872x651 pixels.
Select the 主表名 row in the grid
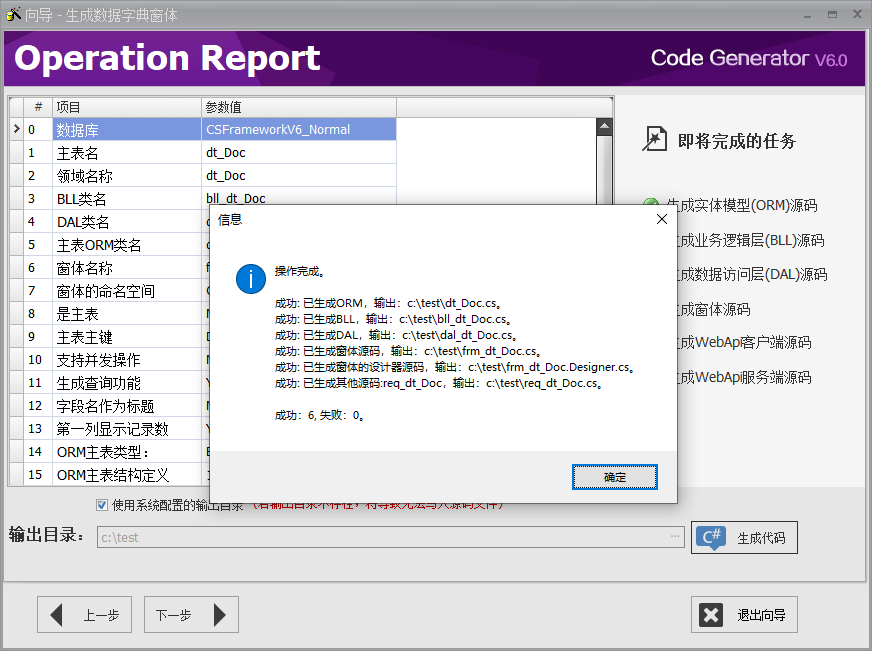(125, 153)
